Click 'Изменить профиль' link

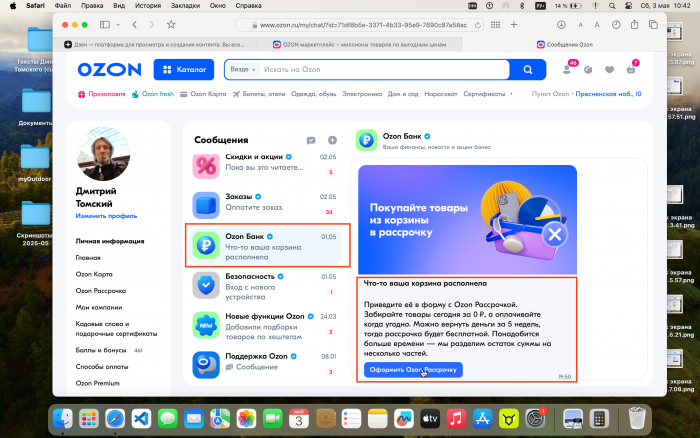point(106,216)
